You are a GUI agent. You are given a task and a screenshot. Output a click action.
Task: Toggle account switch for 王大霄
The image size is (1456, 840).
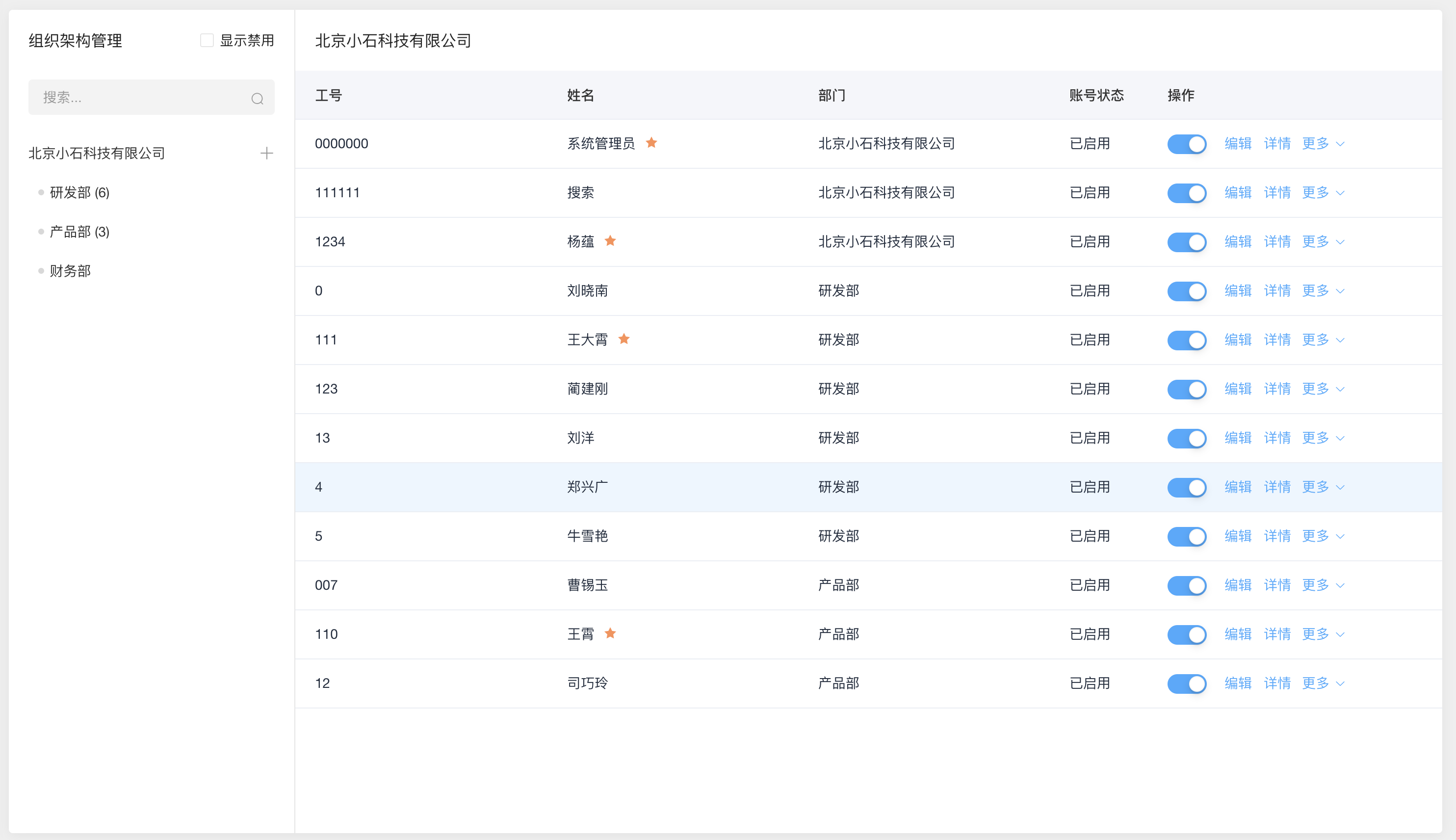pos(1187,340)
